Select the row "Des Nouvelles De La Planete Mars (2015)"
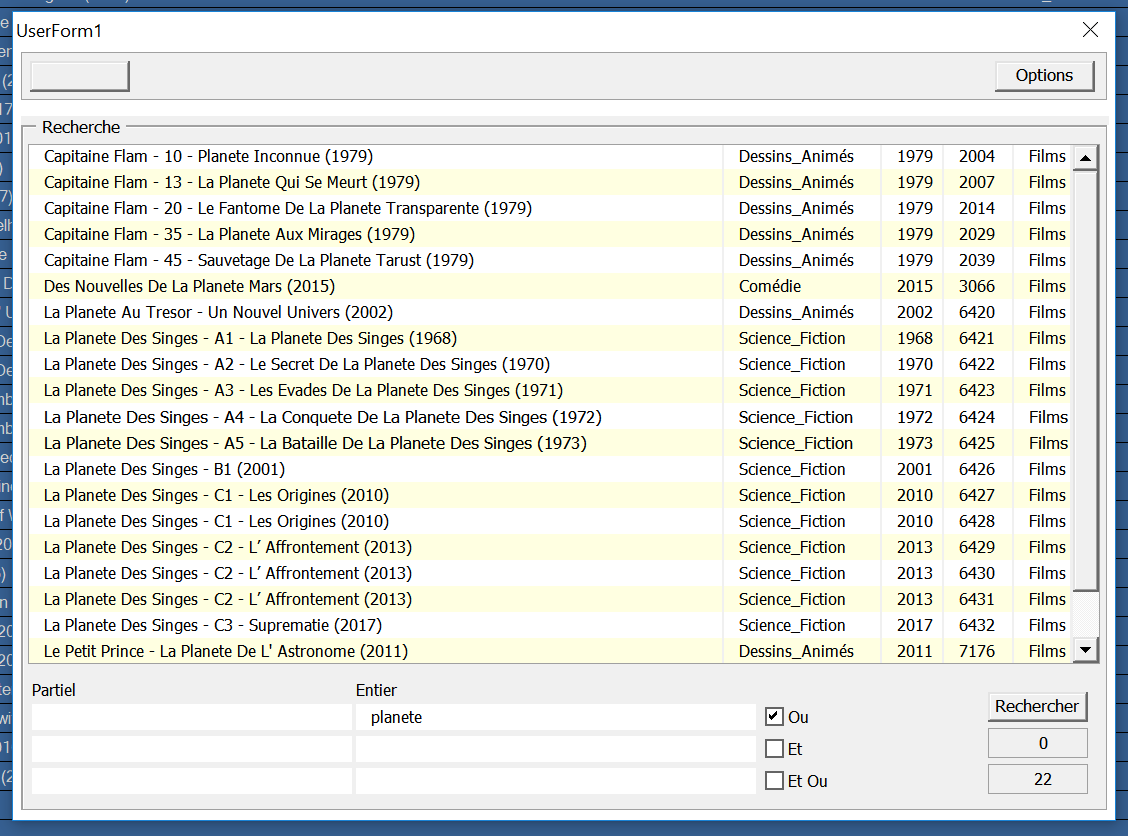This screenshot has width=1128, height=836. pyautogui.click(x=300, y=286)
